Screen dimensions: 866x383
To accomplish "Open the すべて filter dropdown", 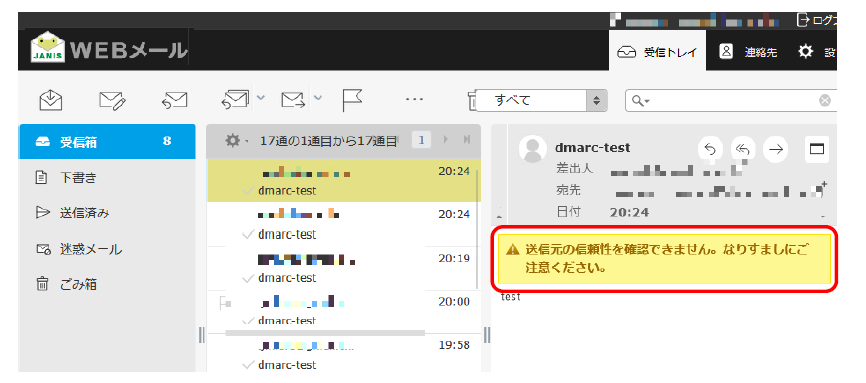I will [541, 101].
